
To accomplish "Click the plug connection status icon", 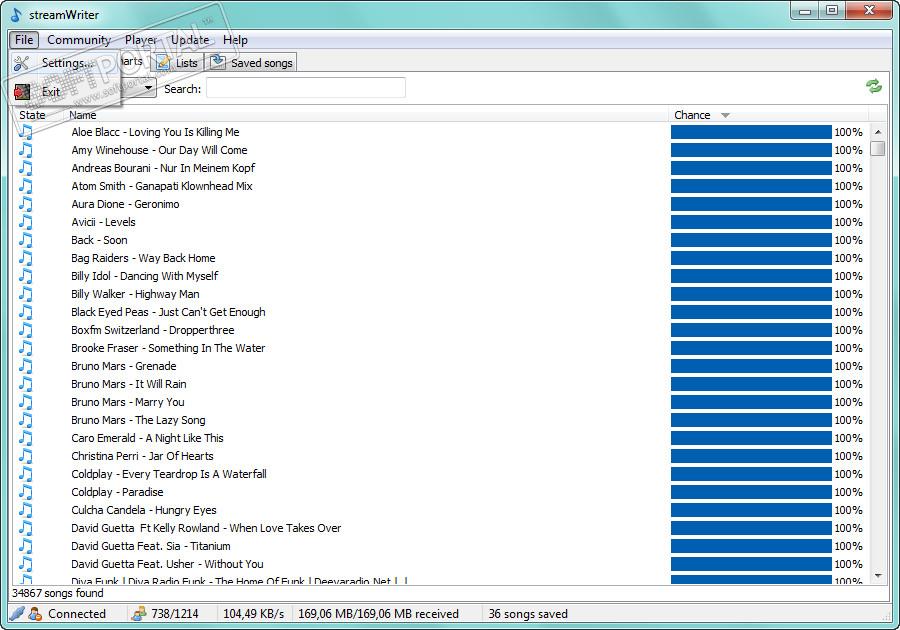I will (17, 613).
